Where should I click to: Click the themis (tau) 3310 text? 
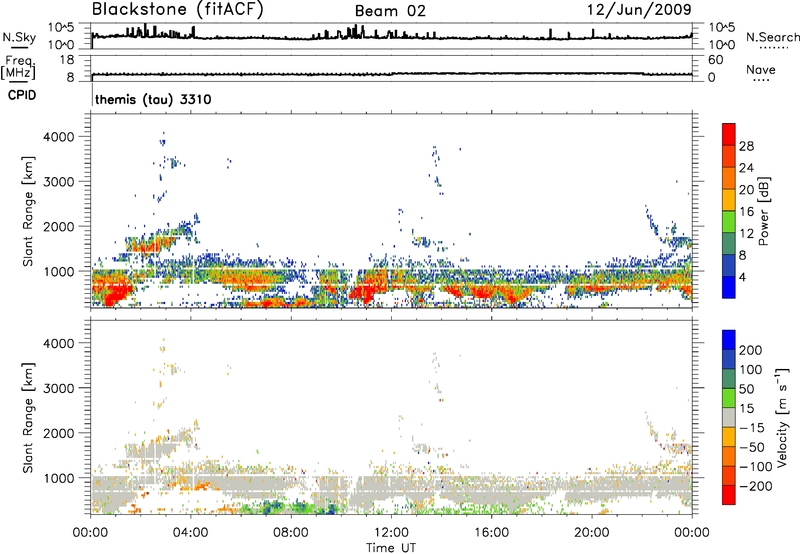(x=153, y=99)
